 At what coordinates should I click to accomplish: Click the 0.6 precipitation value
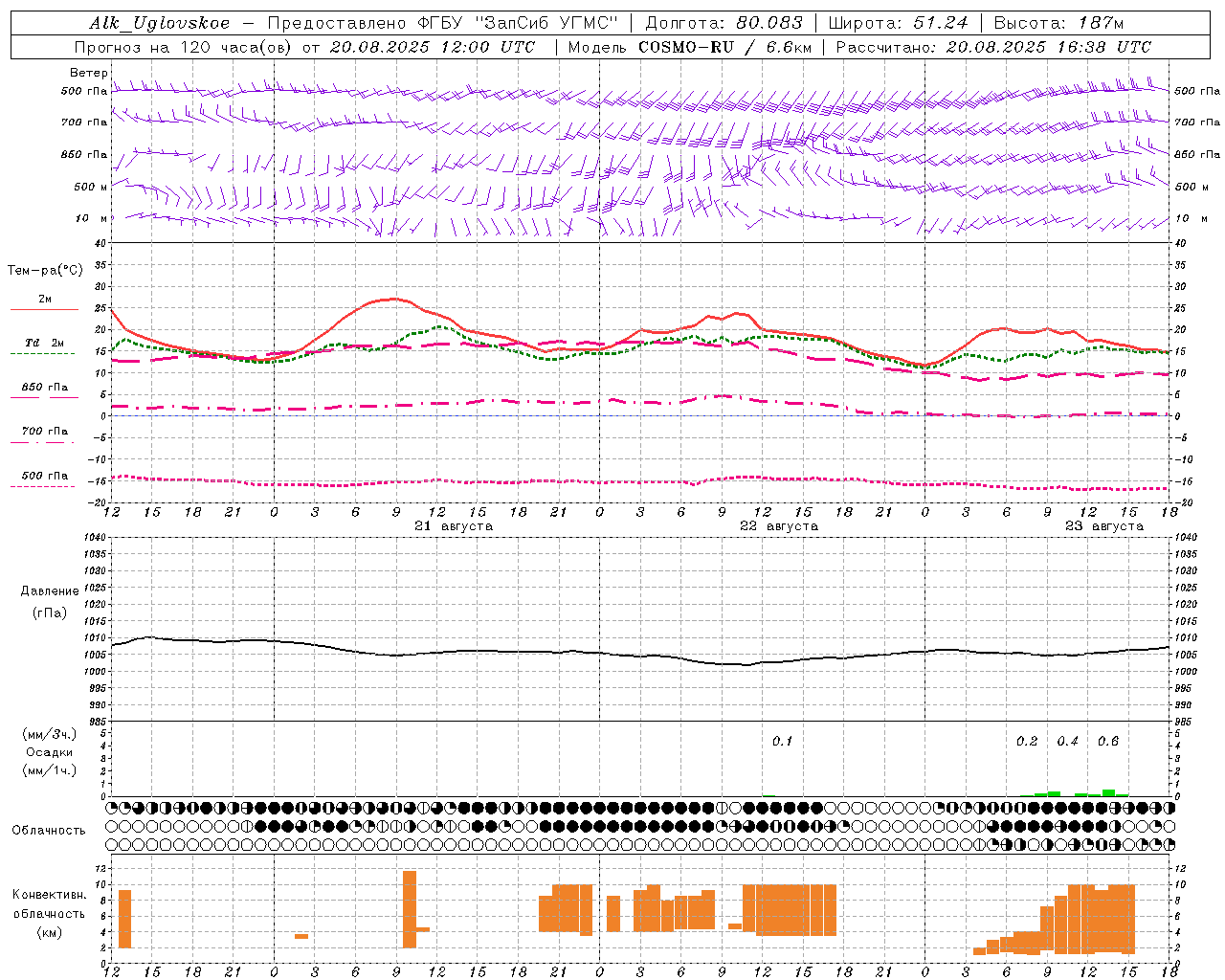pyautogui.click(x=1108, y=742)
